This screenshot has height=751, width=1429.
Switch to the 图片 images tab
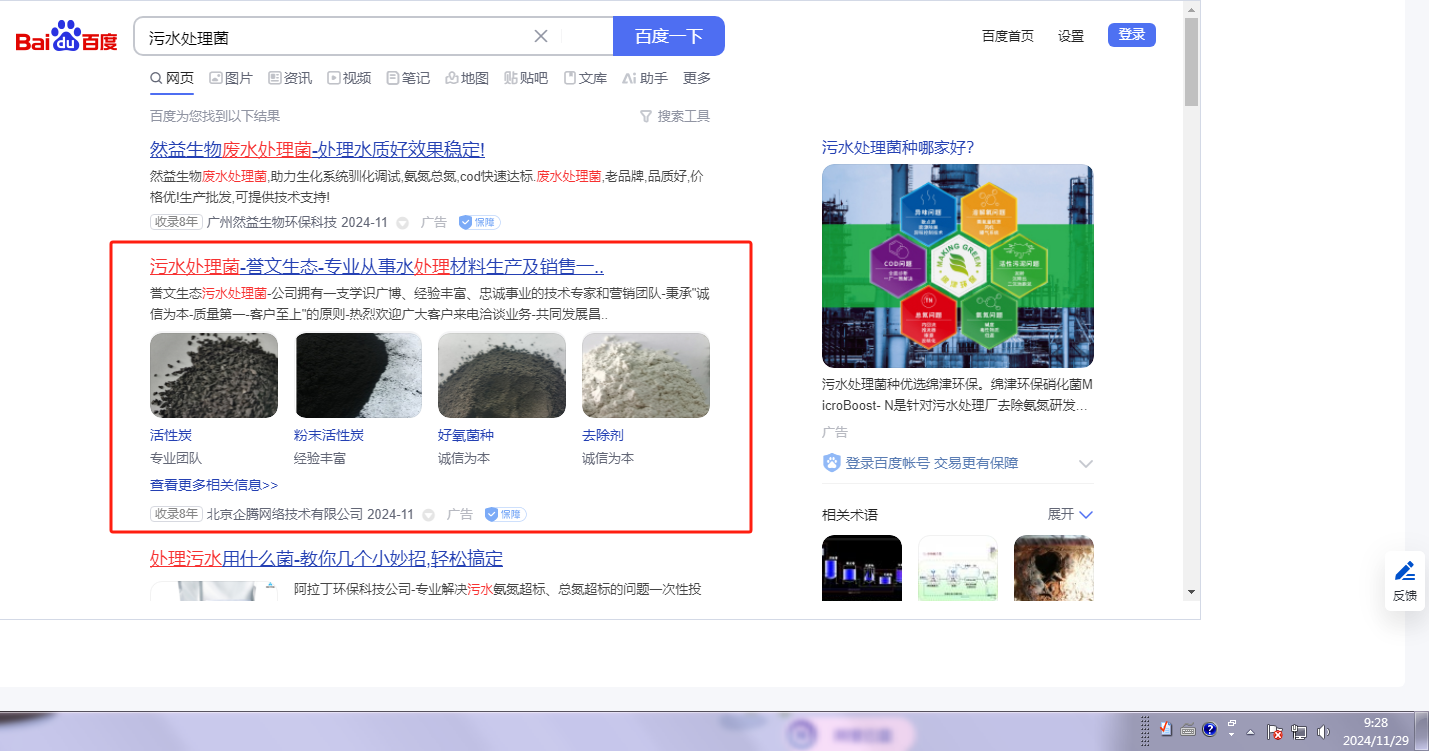[231, 78]
